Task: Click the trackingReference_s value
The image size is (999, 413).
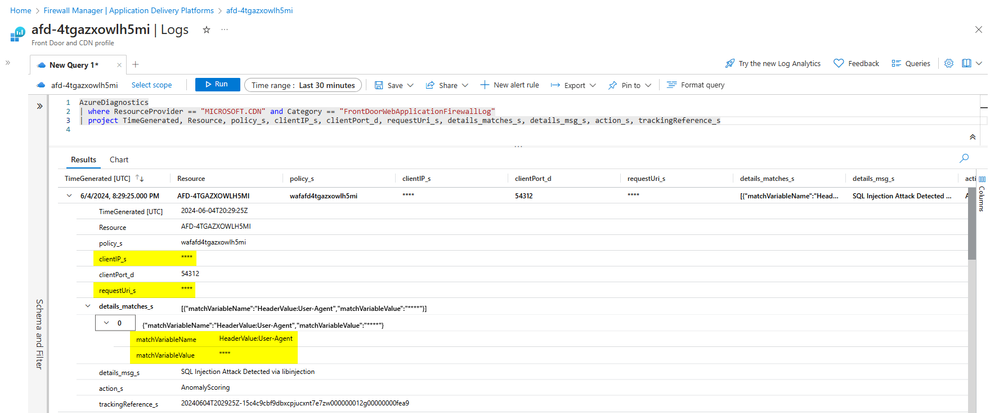Action: click(295, 403)
